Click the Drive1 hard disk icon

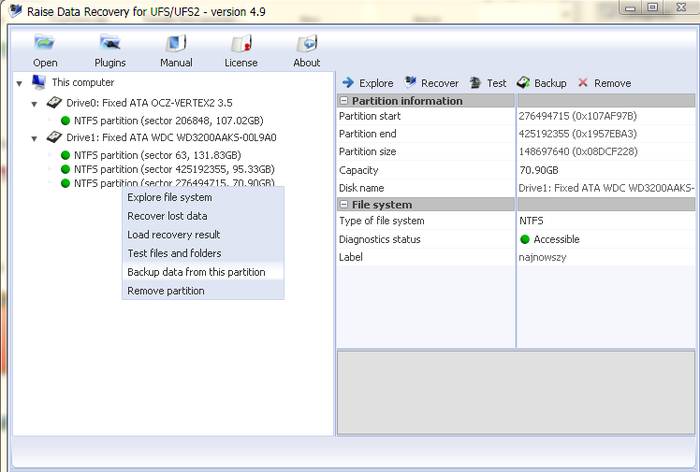[x=54, y=137]
